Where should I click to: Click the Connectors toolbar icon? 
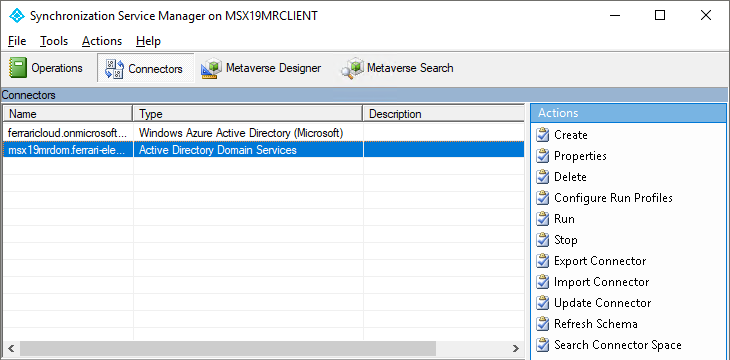[114, 69]
